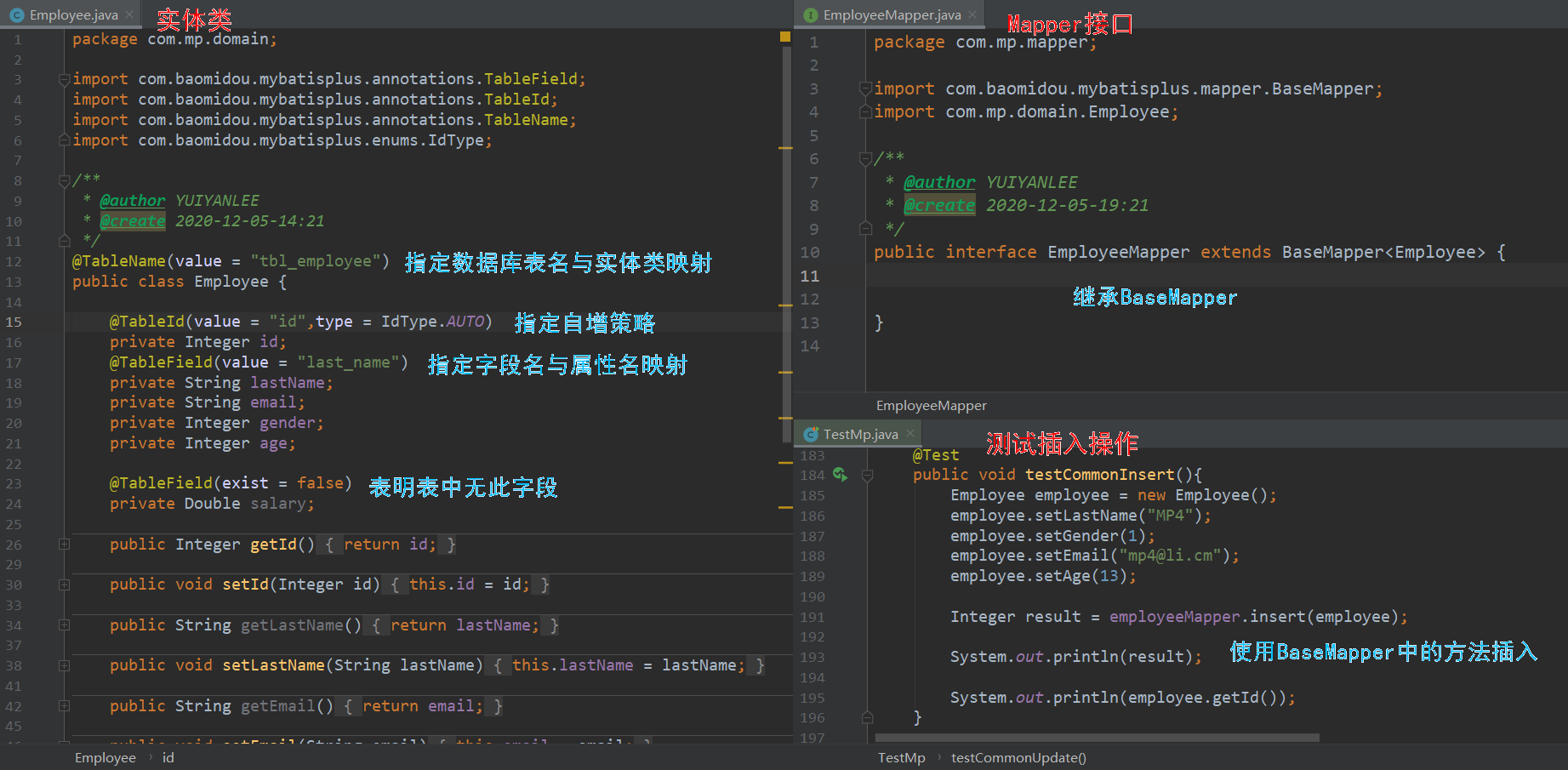The image size is (1568, 770).
Task: Click BaseMapper<Employee> in the interface declaration
Action: [x=1383, y=253]
